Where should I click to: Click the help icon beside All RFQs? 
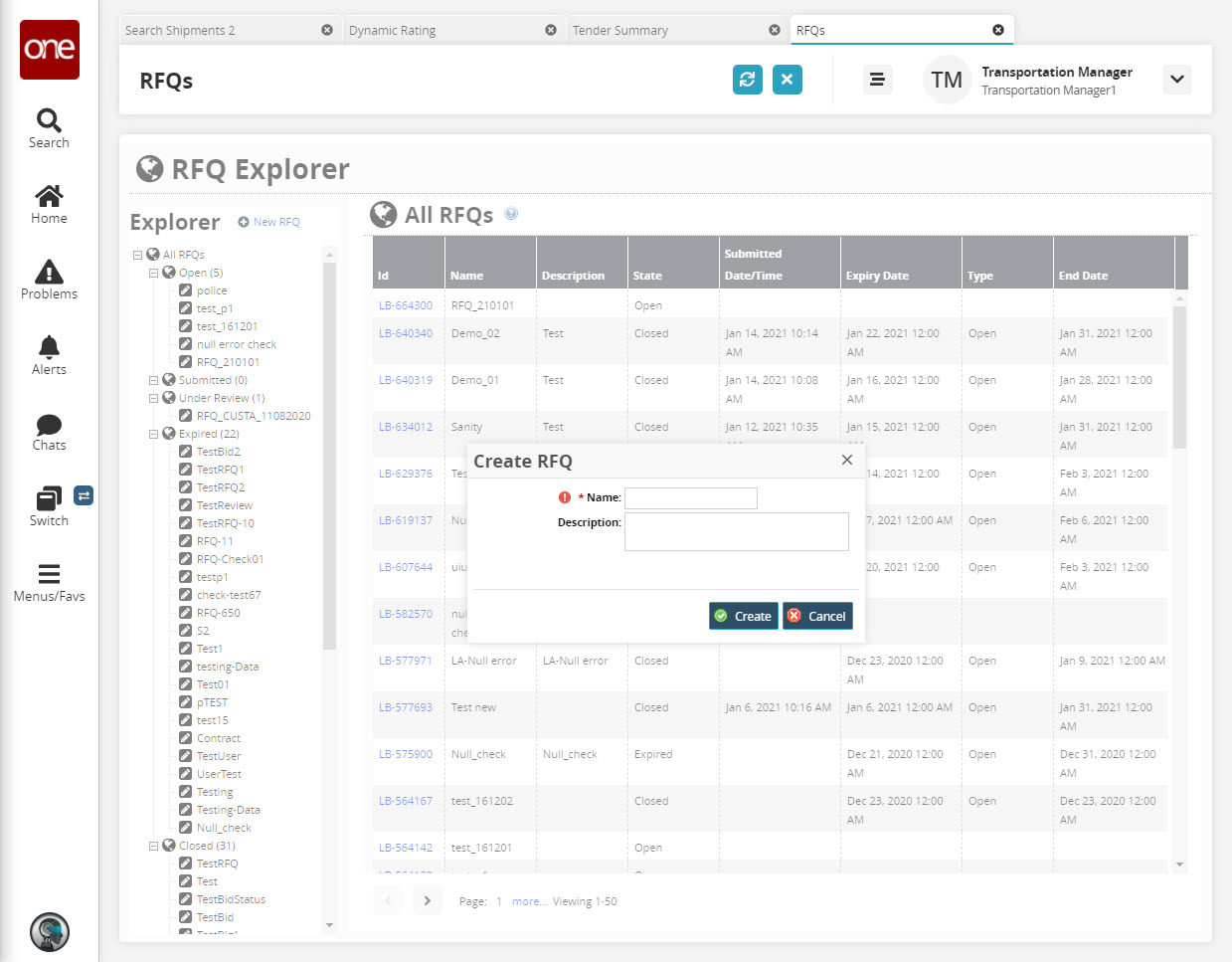tap(511, 214)
